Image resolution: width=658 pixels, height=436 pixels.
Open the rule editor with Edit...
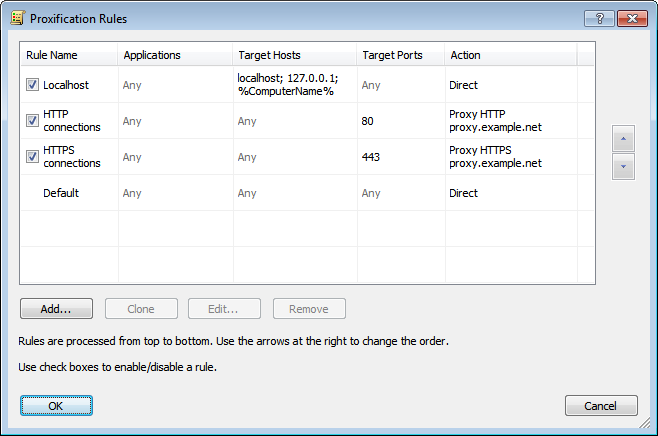pos(225,309)
